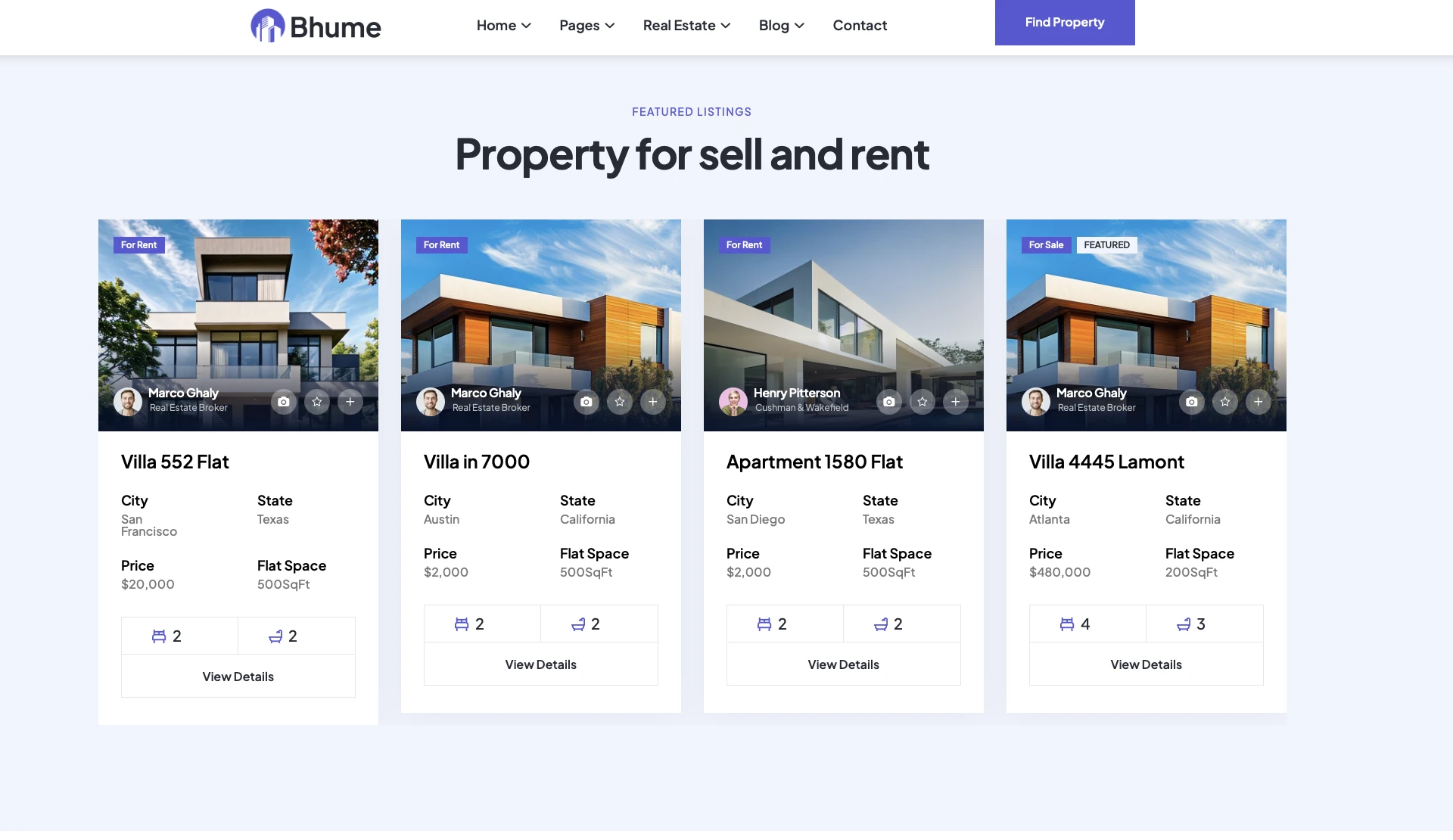
Task: Click Marco Ghaly avatar on Villa 552 Flat
Action: coord(128,402)
